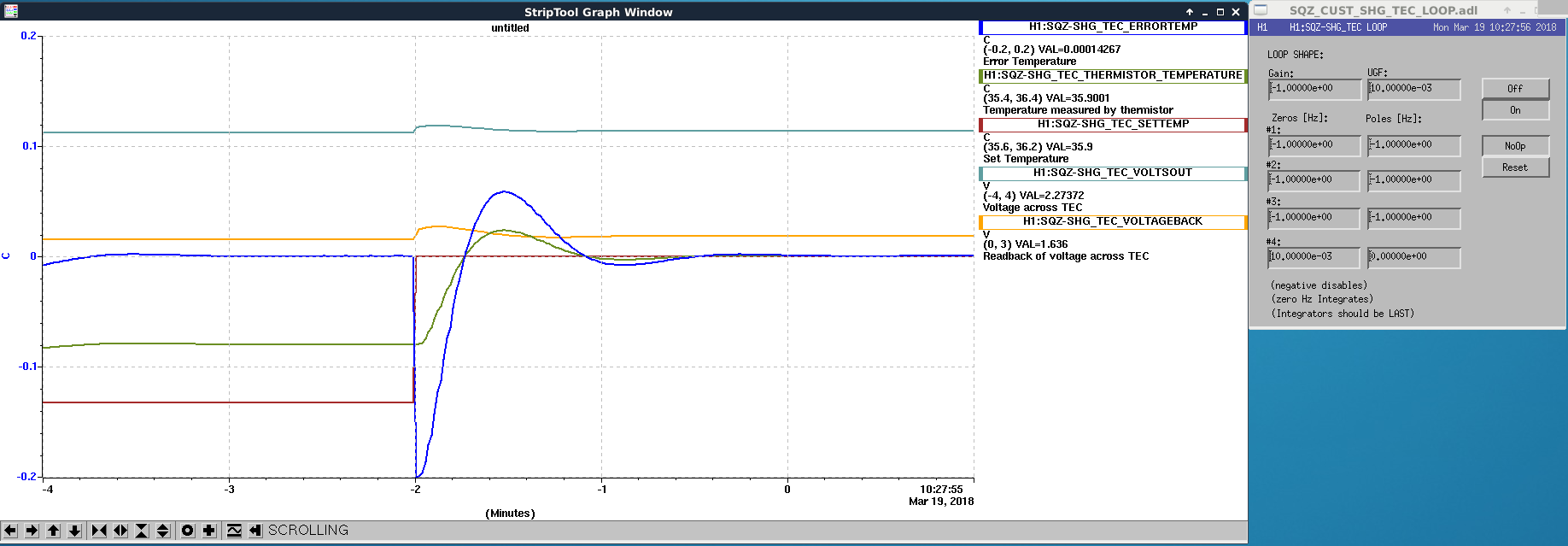Viewport: 1568px width, 546px height.
Task: Select the H1:SQZ-SHG_TEC_VOLTSOUT legend entry
Action: click(1113, 173)
